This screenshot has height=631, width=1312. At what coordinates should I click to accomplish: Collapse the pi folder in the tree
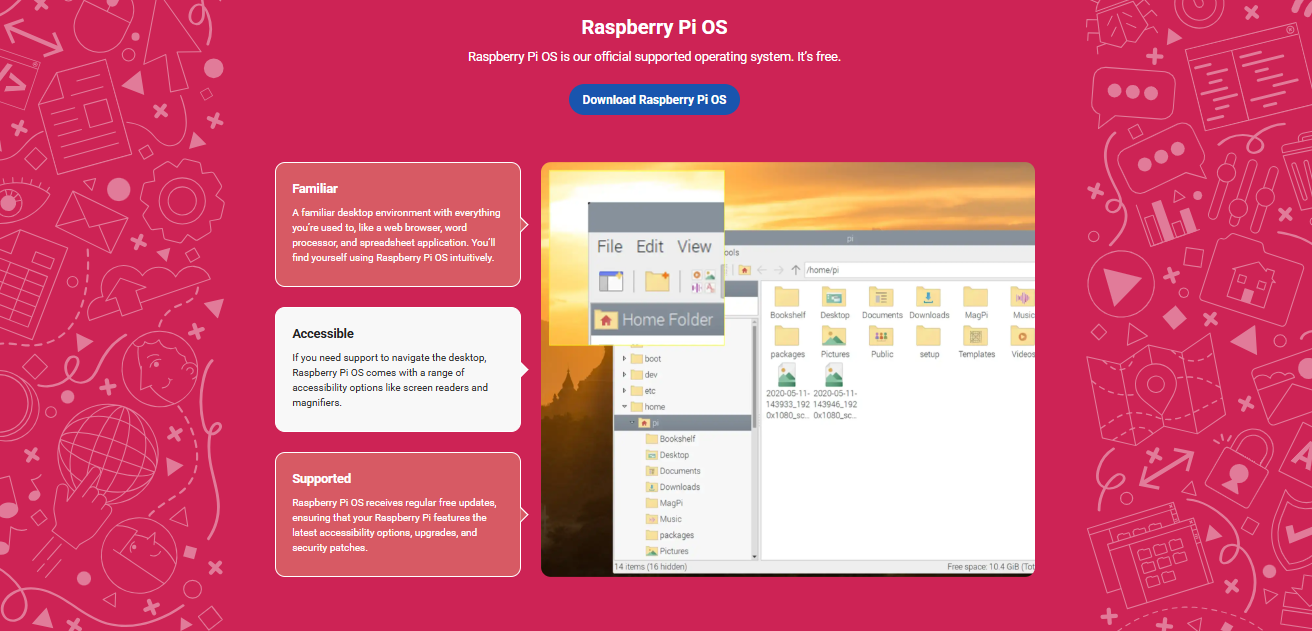(632, 423)
